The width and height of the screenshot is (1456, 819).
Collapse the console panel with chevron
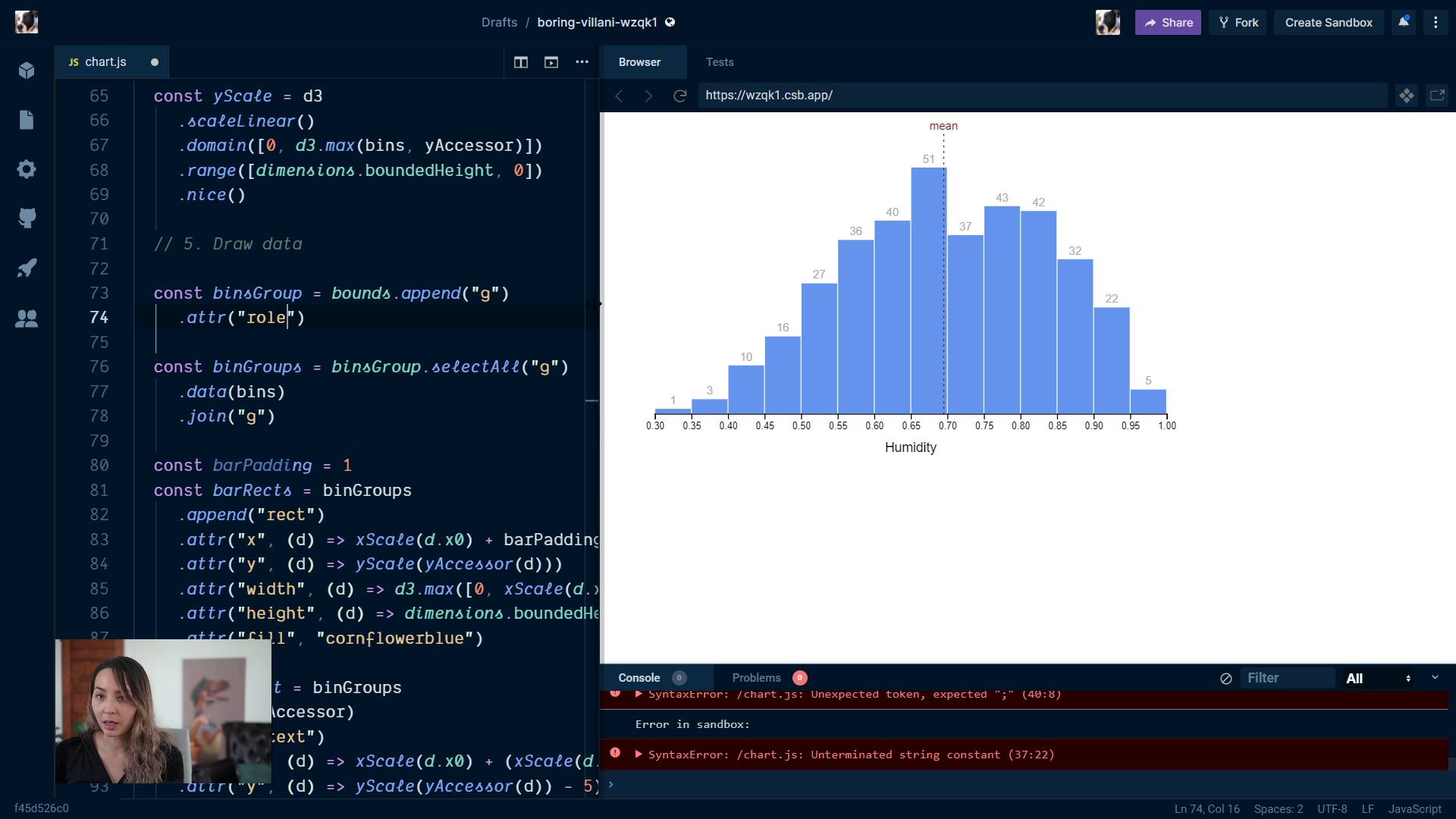click(1435, 677)
